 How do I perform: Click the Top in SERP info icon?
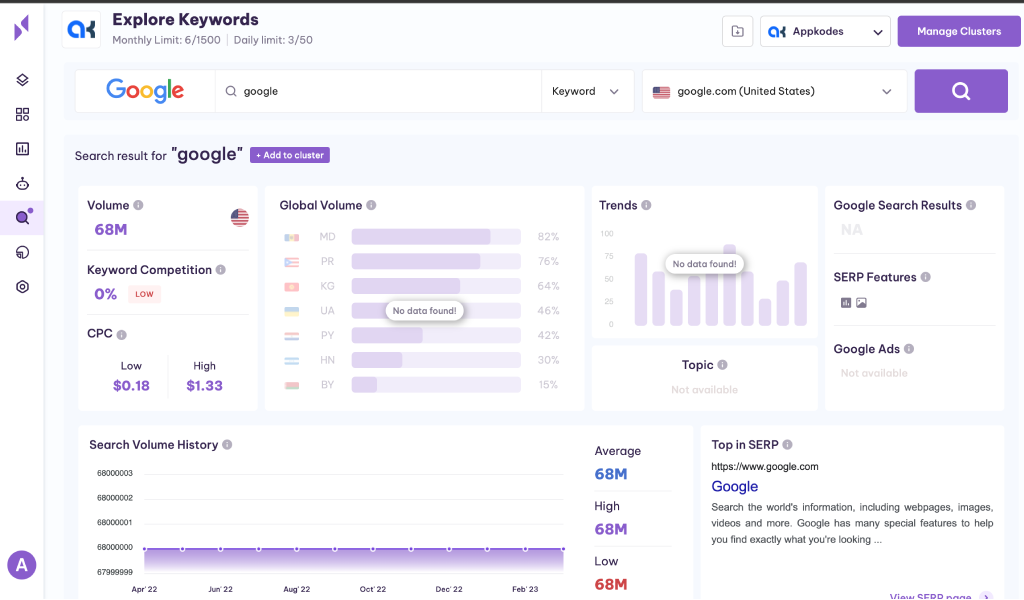pos(788,445)
